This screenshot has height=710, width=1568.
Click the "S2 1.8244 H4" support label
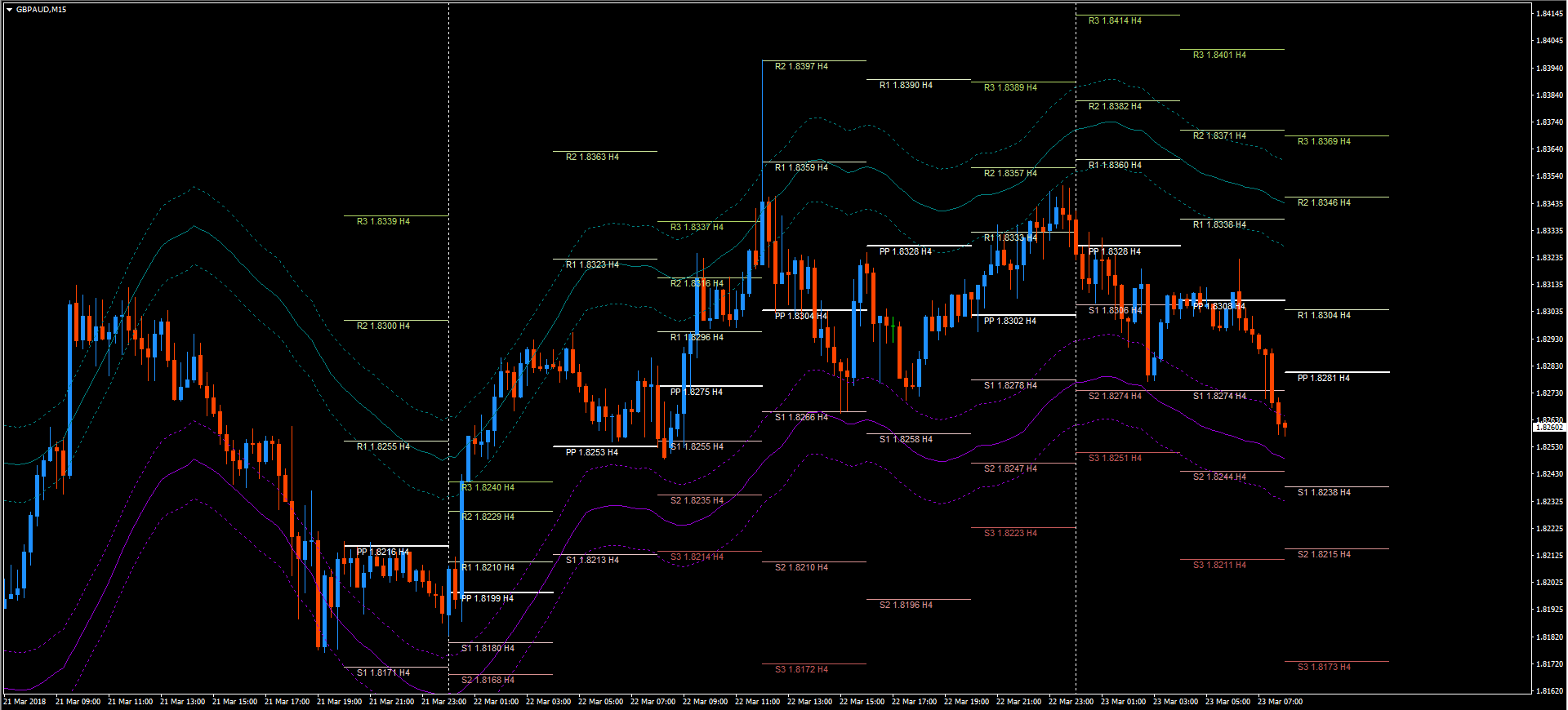1219,477
